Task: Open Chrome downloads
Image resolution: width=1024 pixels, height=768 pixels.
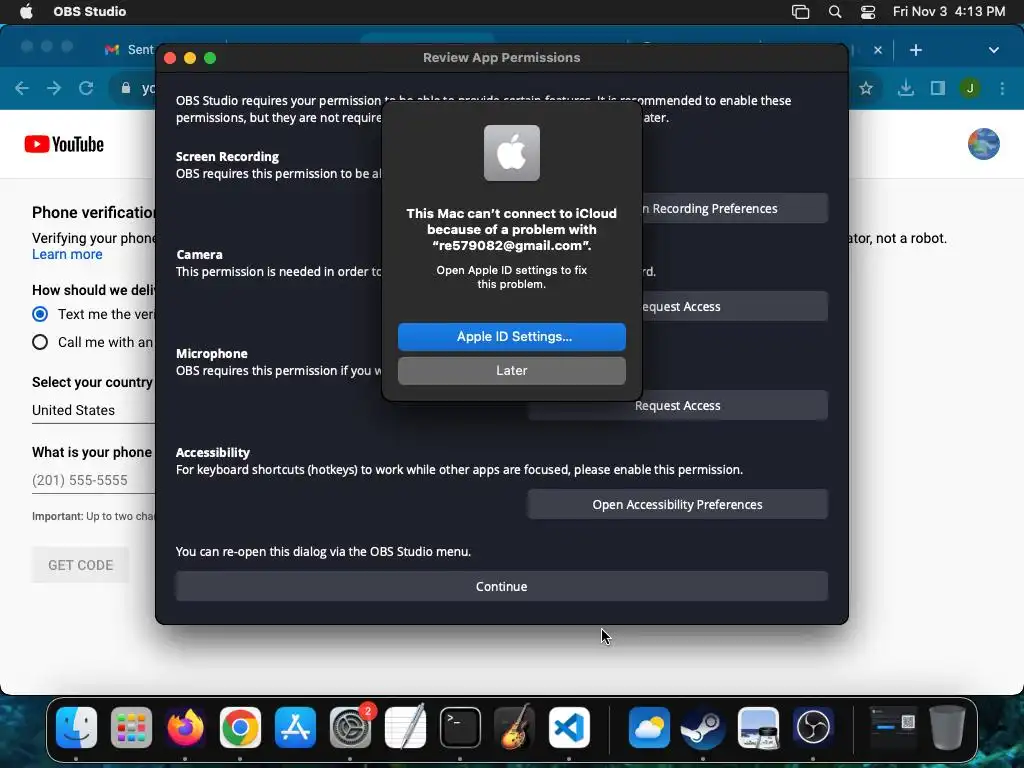Action: coord(906,88)
